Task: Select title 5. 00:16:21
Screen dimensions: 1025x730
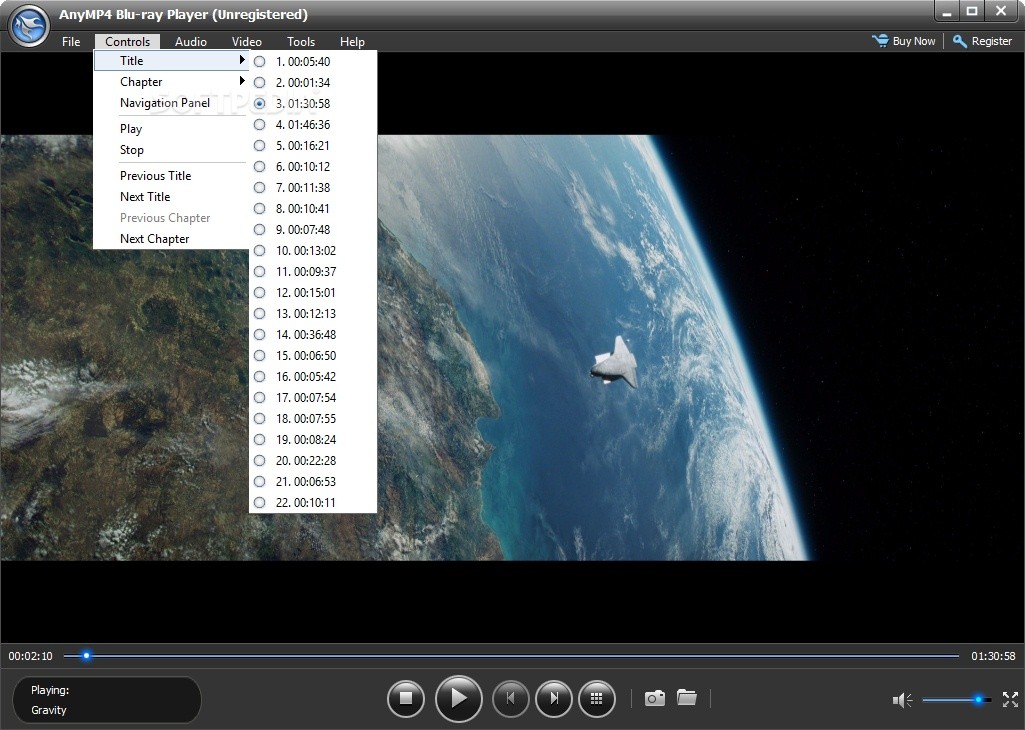Action: pos(312,145)
